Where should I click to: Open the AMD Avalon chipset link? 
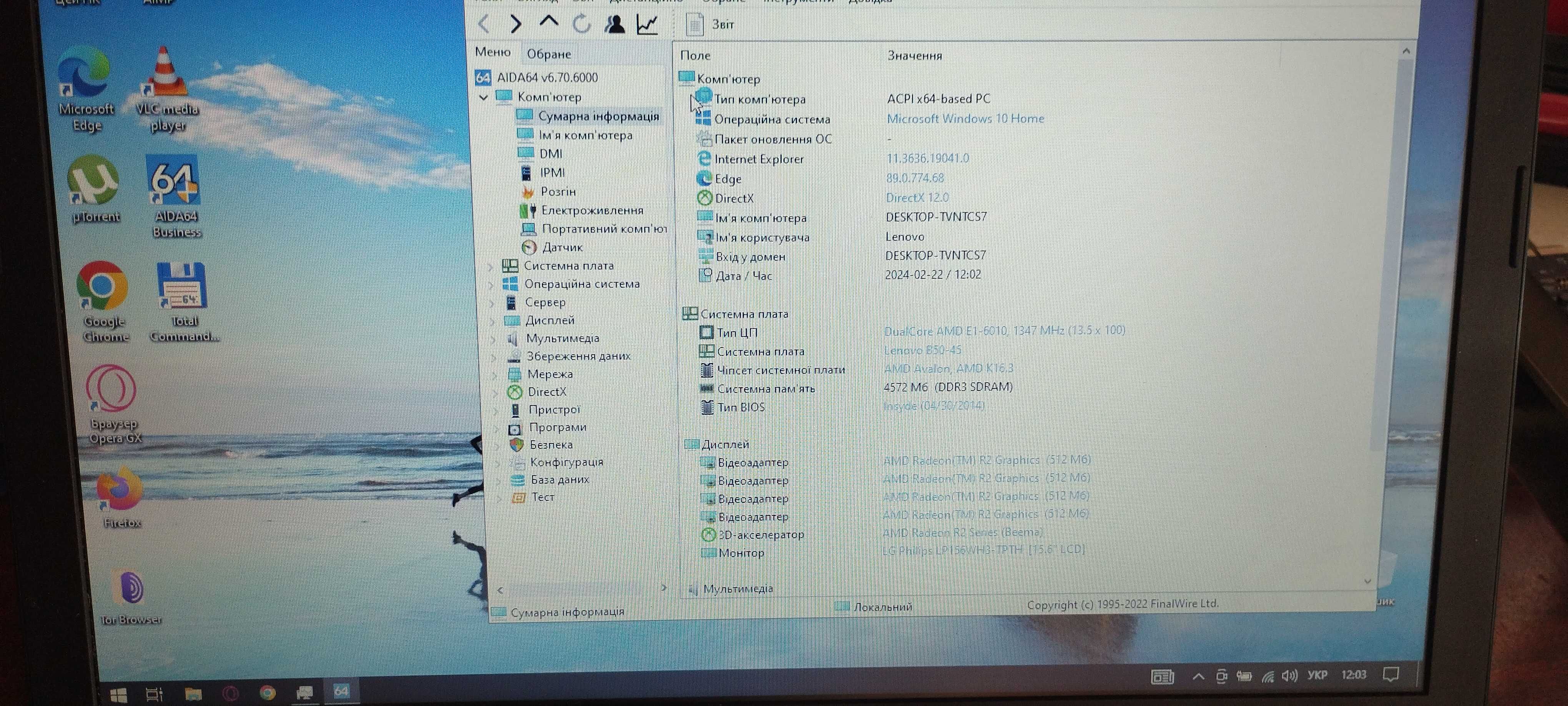948,368
